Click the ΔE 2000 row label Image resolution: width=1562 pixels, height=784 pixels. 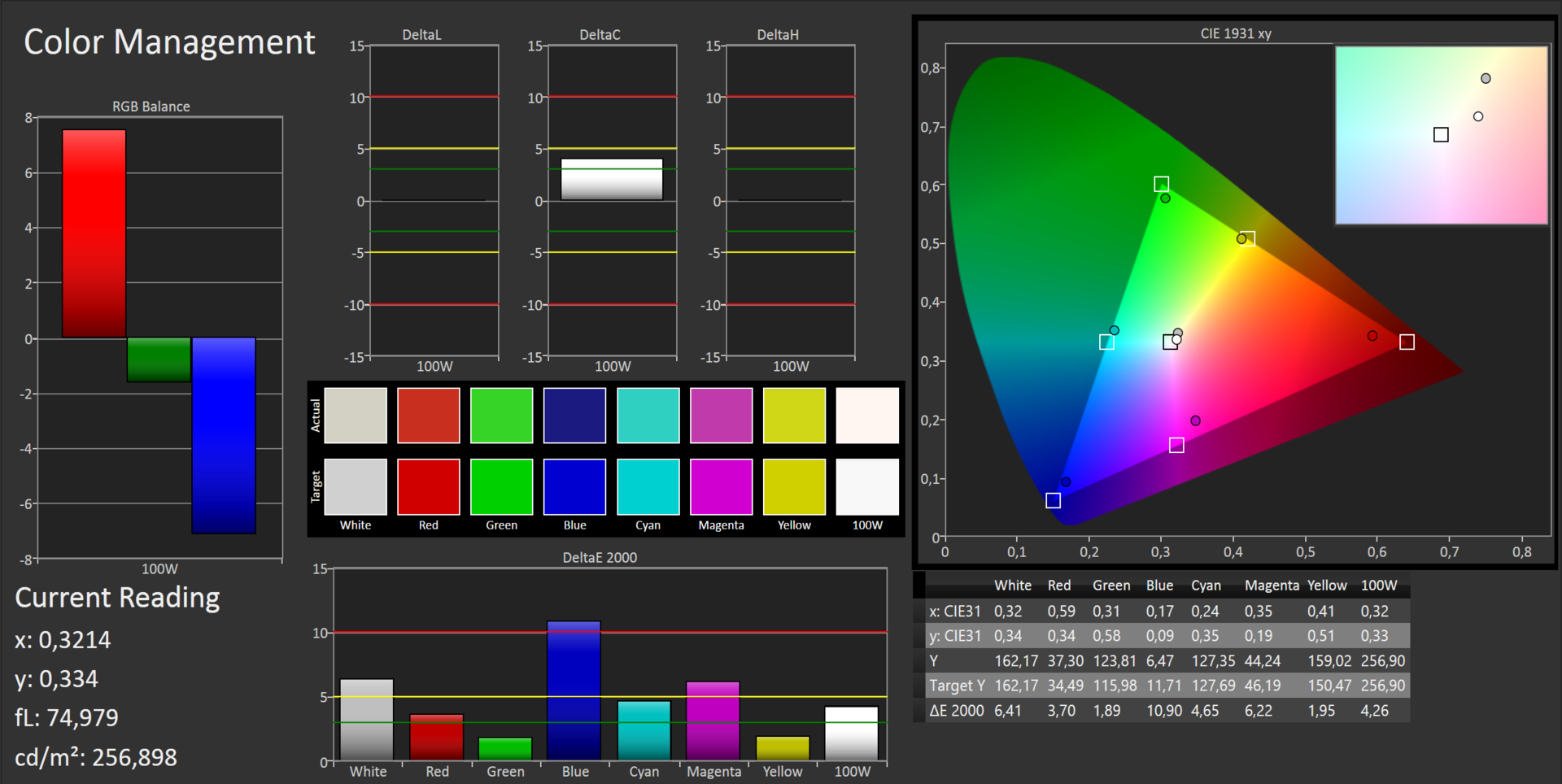tap(957, 711)
